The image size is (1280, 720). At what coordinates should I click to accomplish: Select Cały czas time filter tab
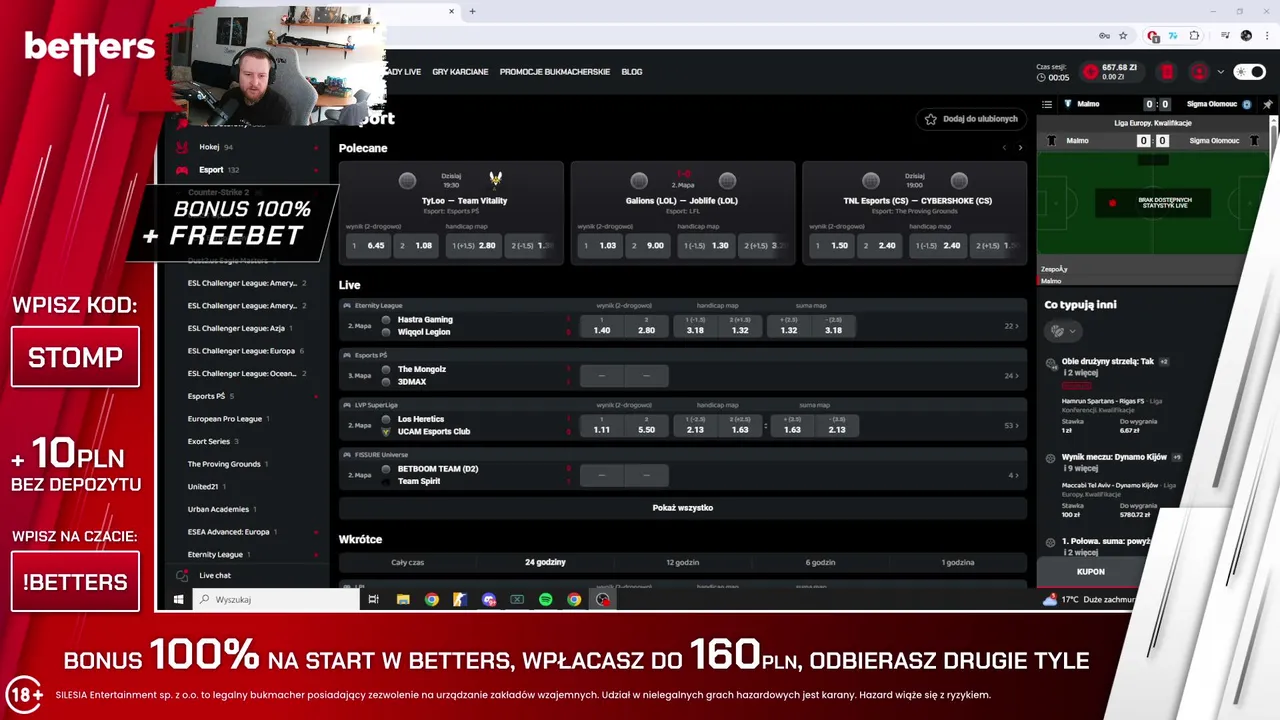(x=408, y=562)
